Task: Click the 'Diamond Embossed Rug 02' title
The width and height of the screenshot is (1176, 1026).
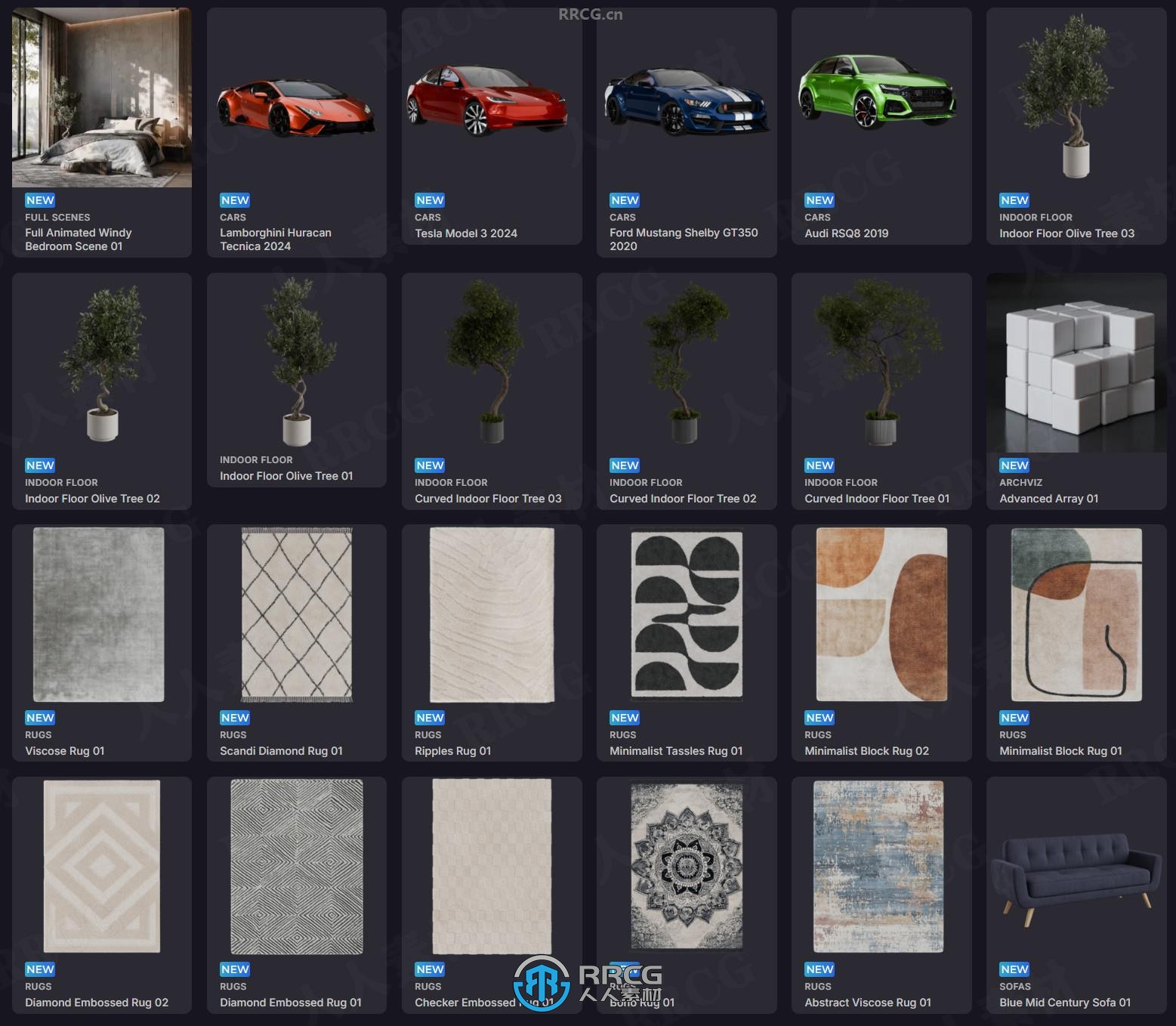Action: [x=97, y=1003]
